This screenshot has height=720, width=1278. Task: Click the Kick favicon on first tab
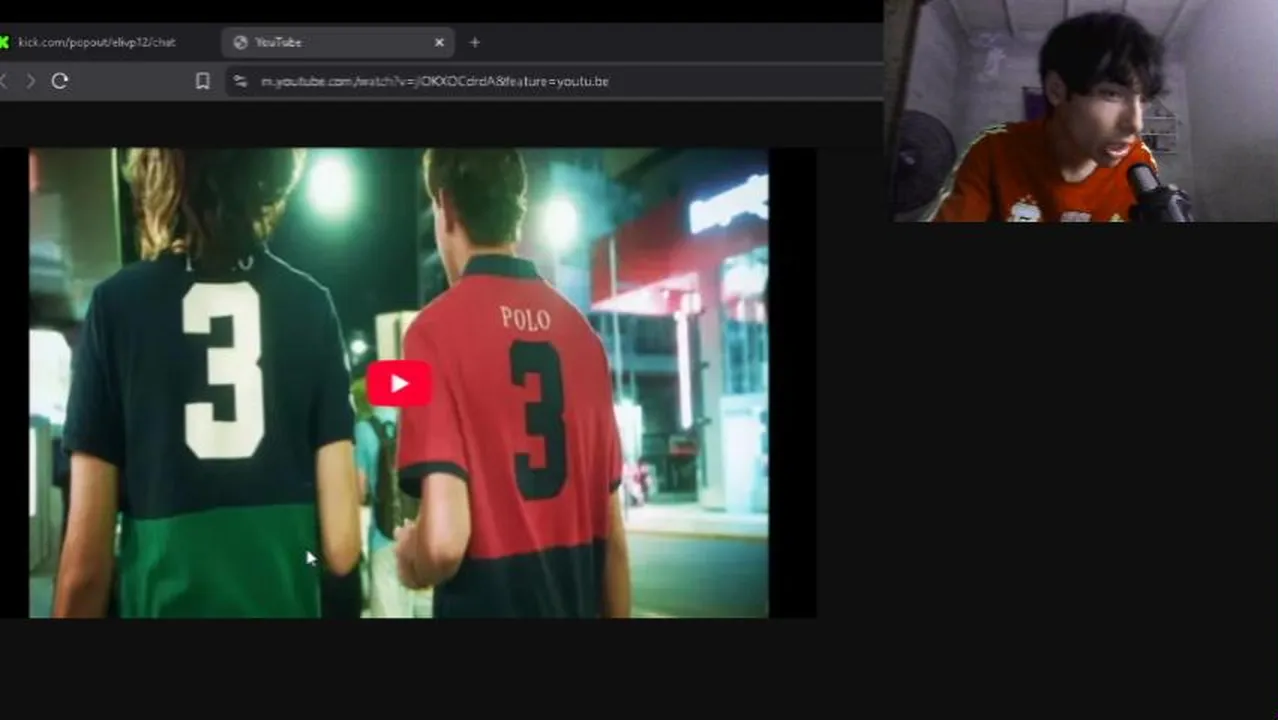click(x=4, y=42)
